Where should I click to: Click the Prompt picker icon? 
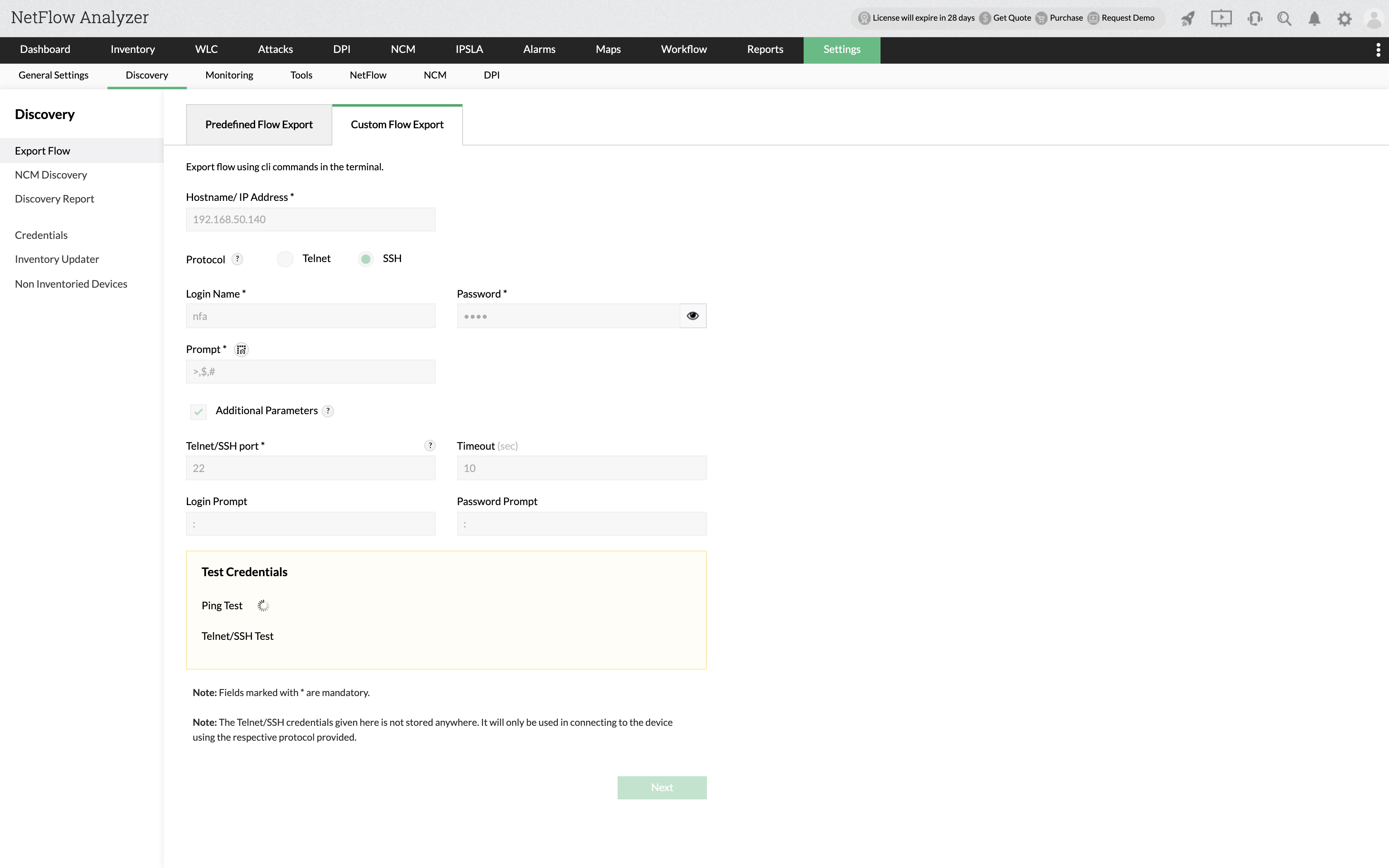click(241, 350)
